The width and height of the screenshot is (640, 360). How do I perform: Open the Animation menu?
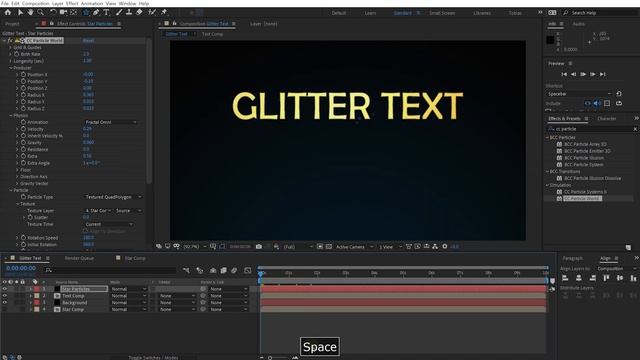[92, 3]
